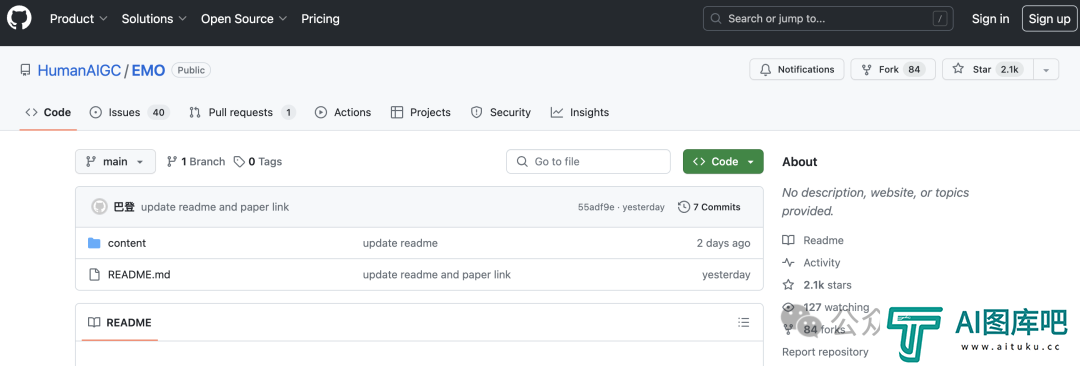Click the pulse icon beside Activity
Image resolution: width=1080 pixels, height=366 pixels.
[x=788, y=263]
